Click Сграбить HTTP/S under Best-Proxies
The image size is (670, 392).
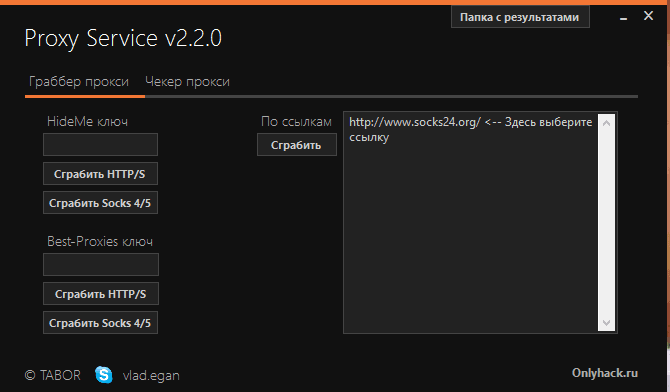tap(101, 294)
